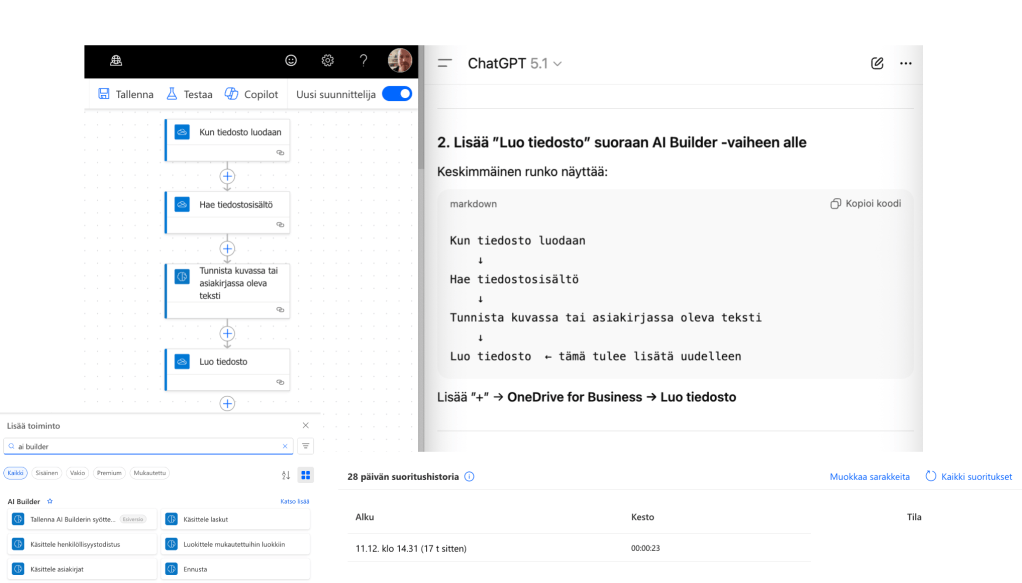The width and height of the screenshot is (1022, 583).
Task: Open the settings gear in Power Automate header
Action: pyautogui.click(x=327, y=60)
